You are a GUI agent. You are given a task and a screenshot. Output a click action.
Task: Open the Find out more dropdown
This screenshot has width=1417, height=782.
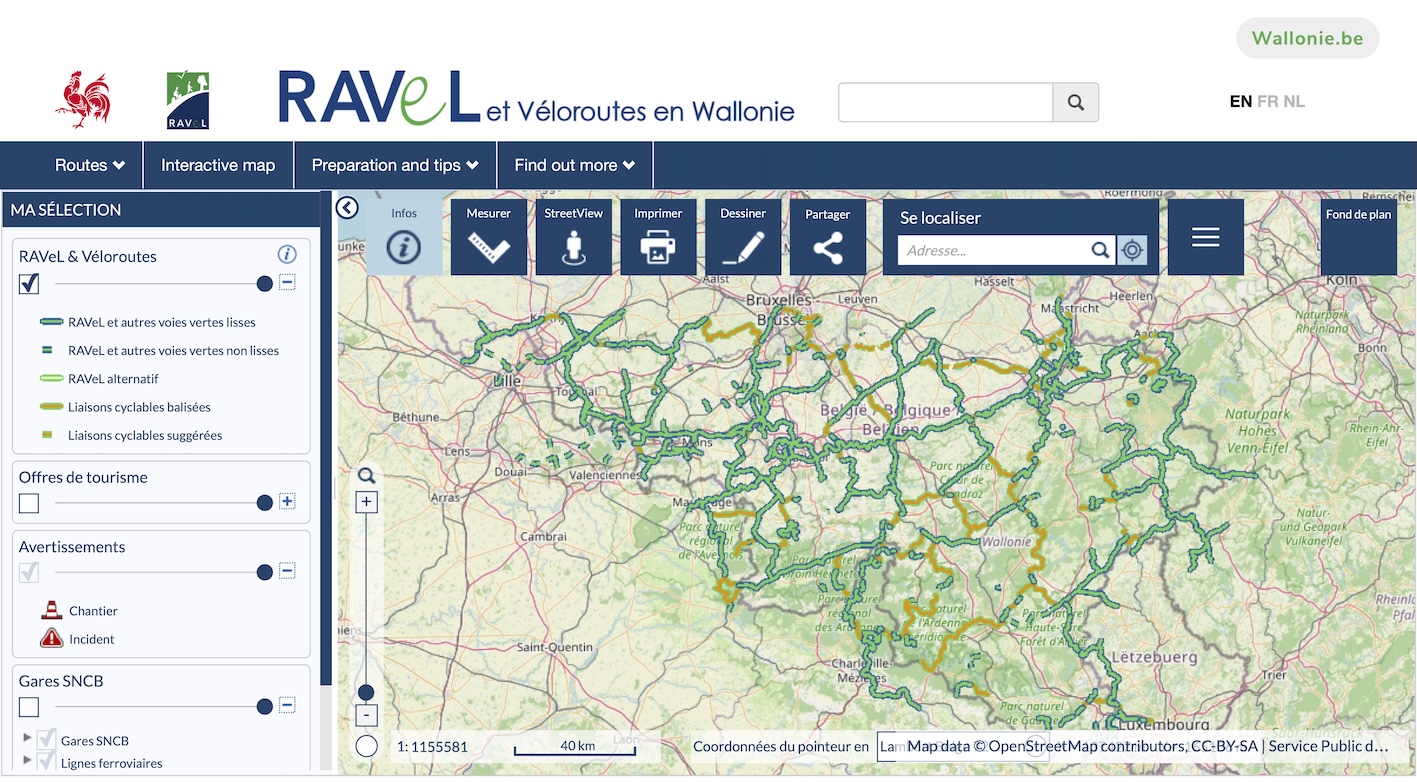point(575,165)
